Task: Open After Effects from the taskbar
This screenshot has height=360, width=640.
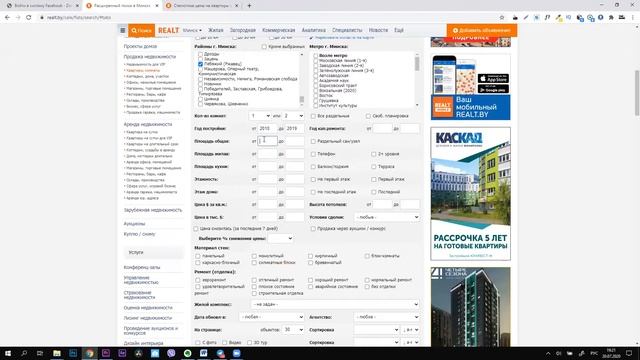Action: [122, 353]
